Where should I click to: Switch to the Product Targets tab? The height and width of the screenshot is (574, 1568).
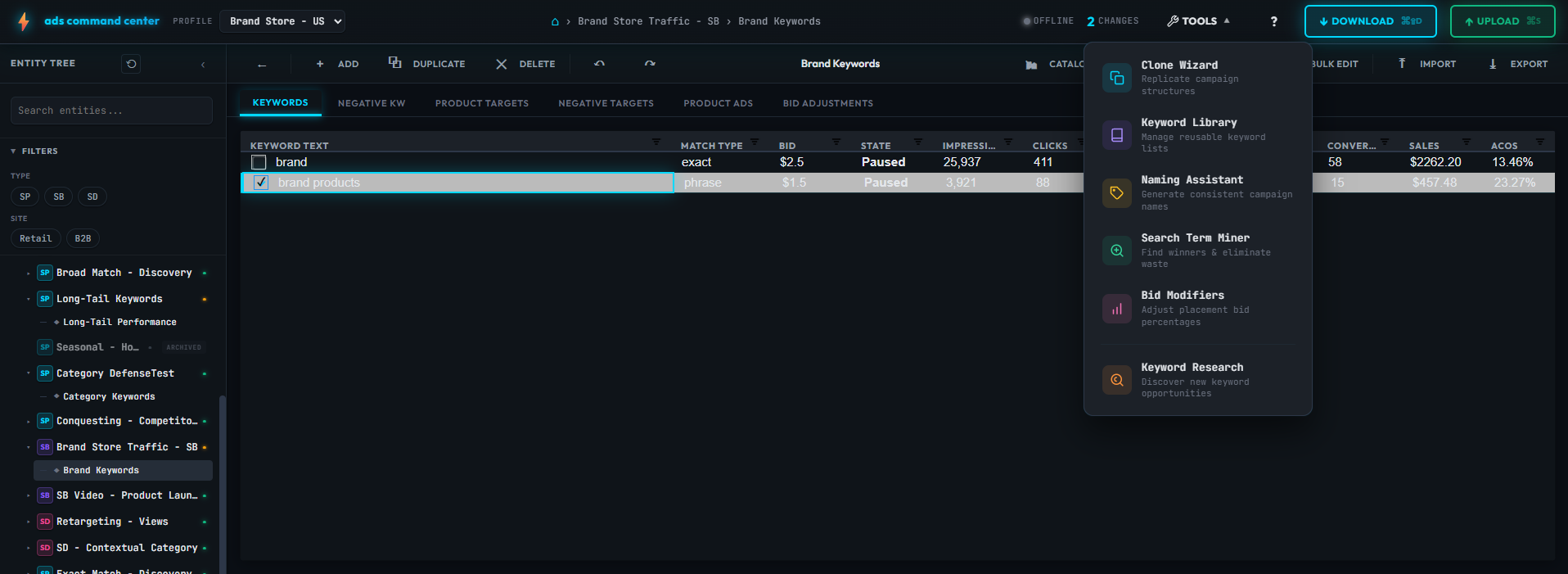[482, 103]
